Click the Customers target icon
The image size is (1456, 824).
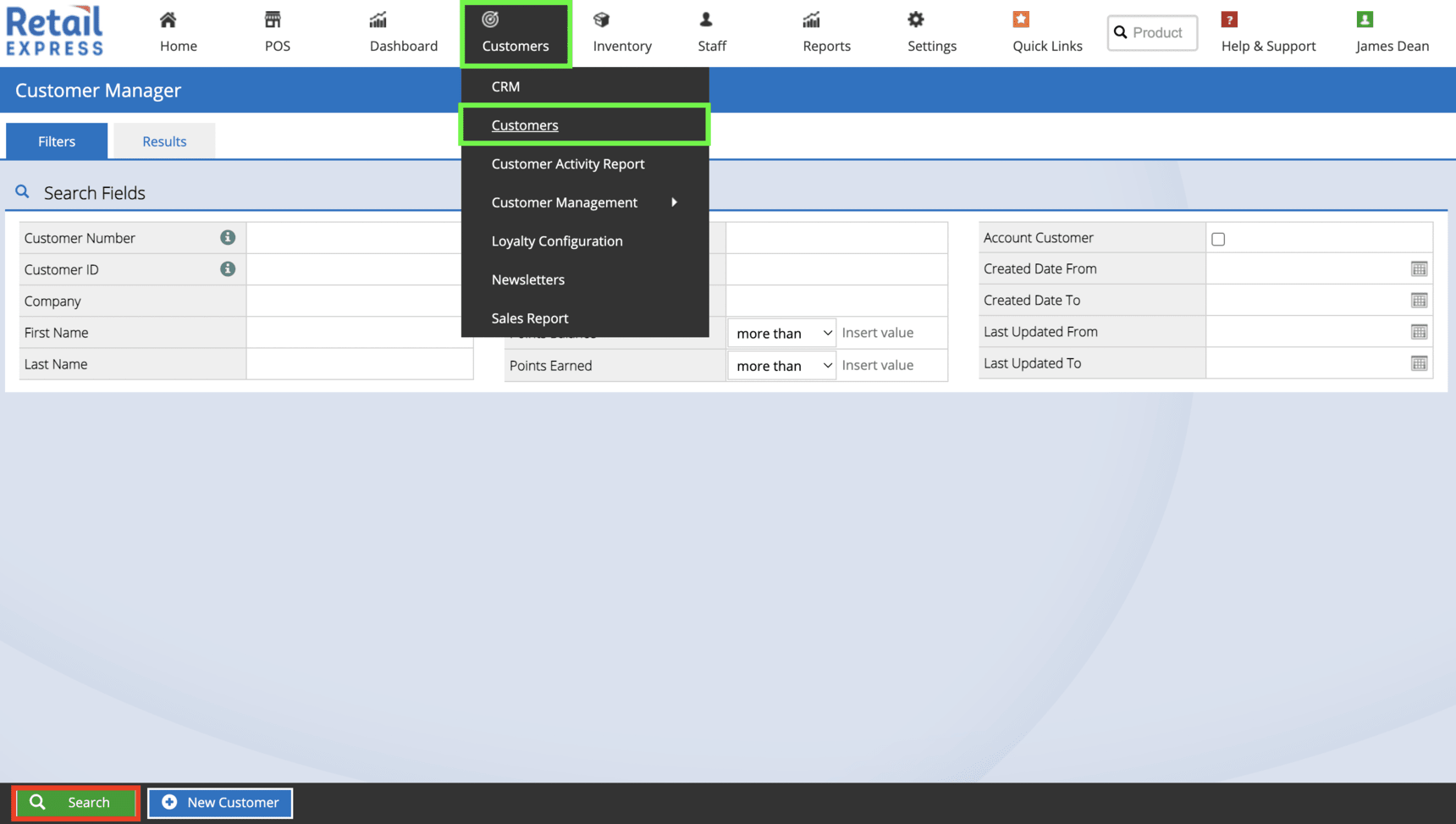point(490,19)
